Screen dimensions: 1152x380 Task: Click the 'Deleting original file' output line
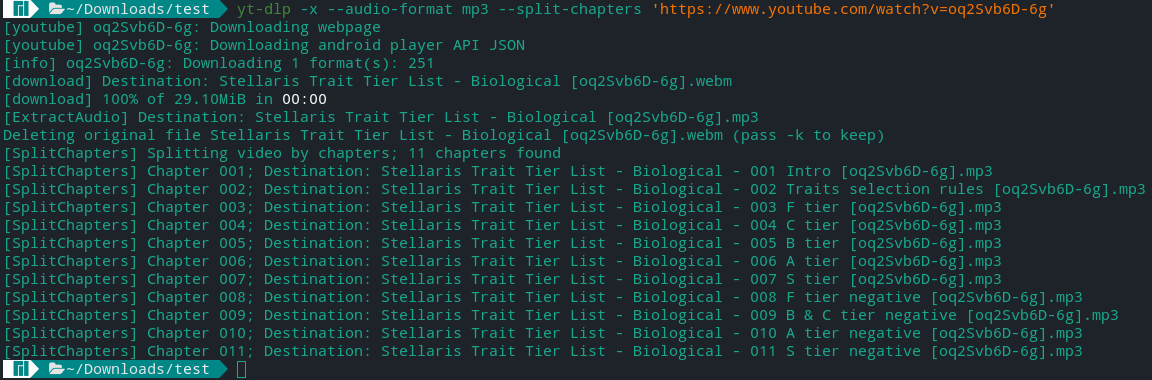point(444,135)
